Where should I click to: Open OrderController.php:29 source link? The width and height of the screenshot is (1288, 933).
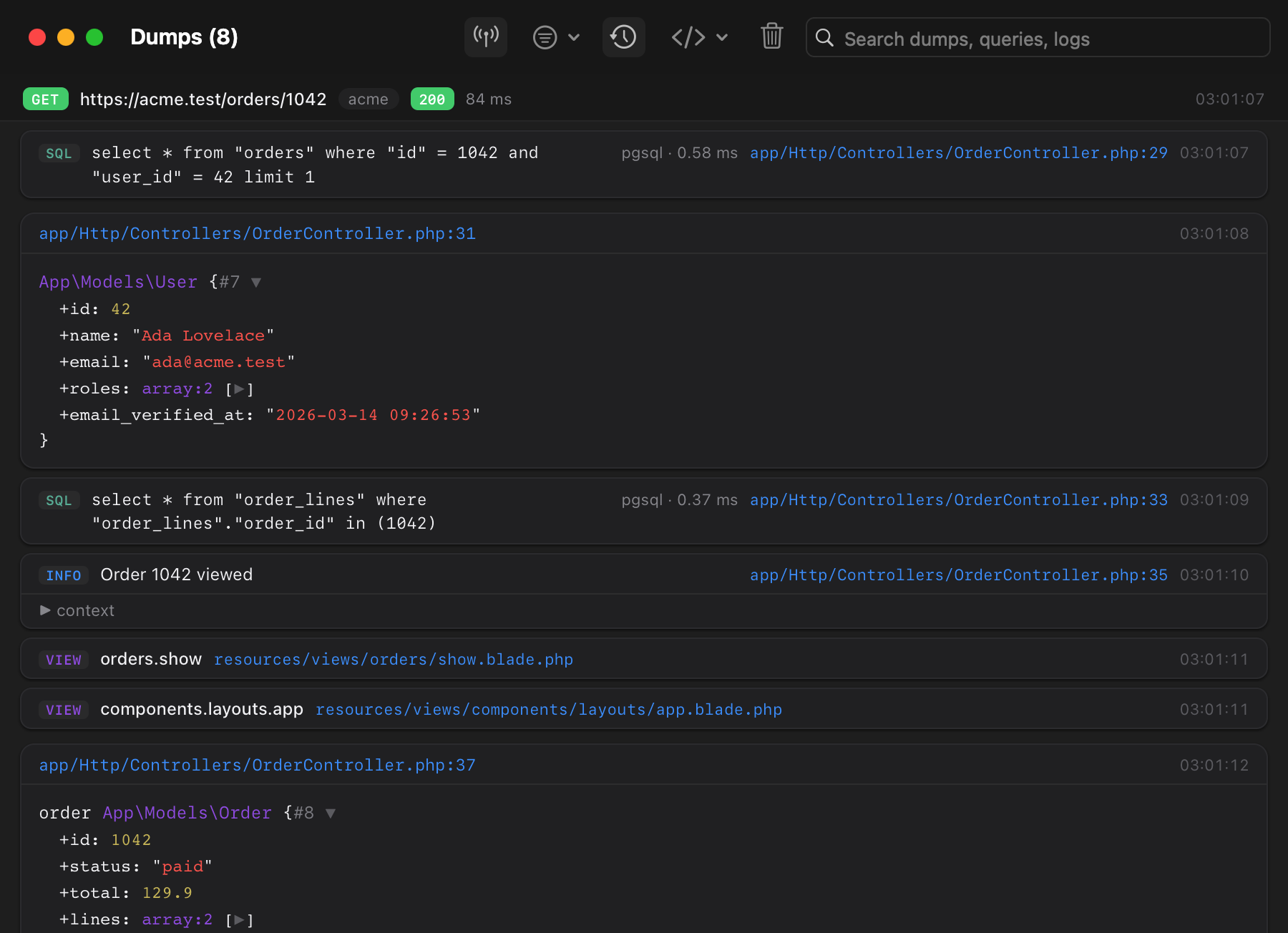click(x=959, y=153)
